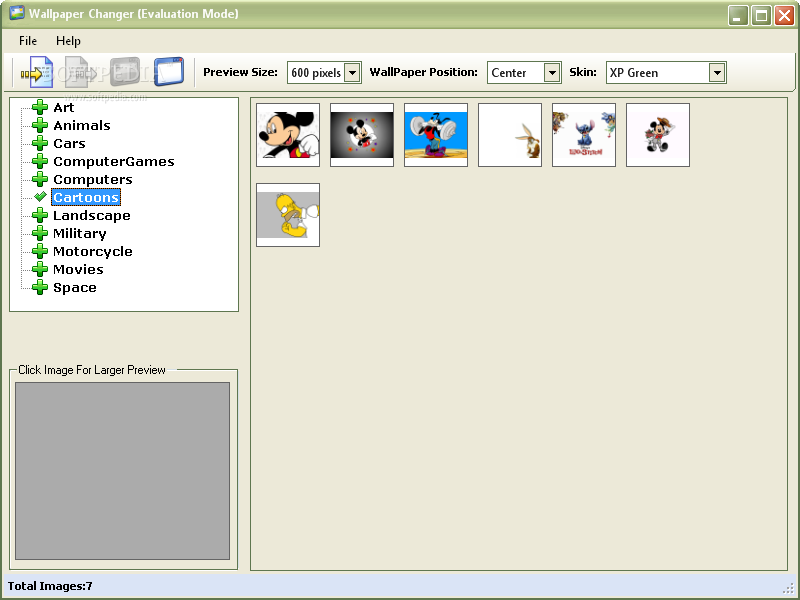Close the Wallpaper Changer window
Image resolution: width=800 pixels, height=600 pixels.
785,15
